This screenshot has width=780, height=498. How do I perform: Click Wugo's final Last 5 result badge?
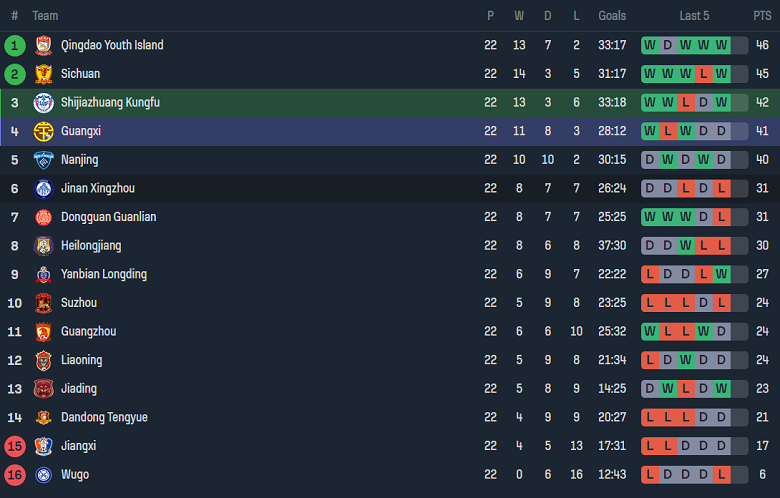tap(722, 475)
